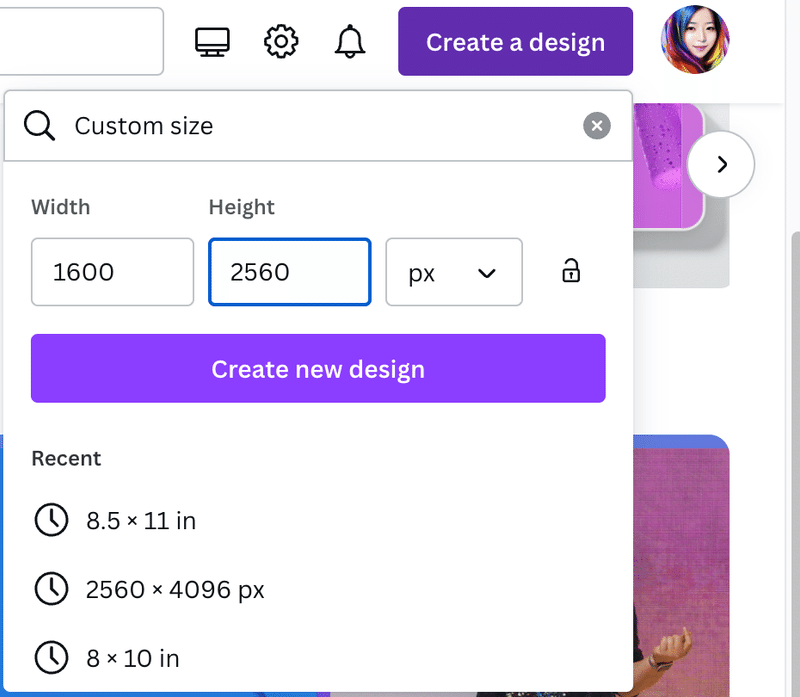Open notifications bell icon
Viewport: 800px width, 697px height.
coord(350,42)
